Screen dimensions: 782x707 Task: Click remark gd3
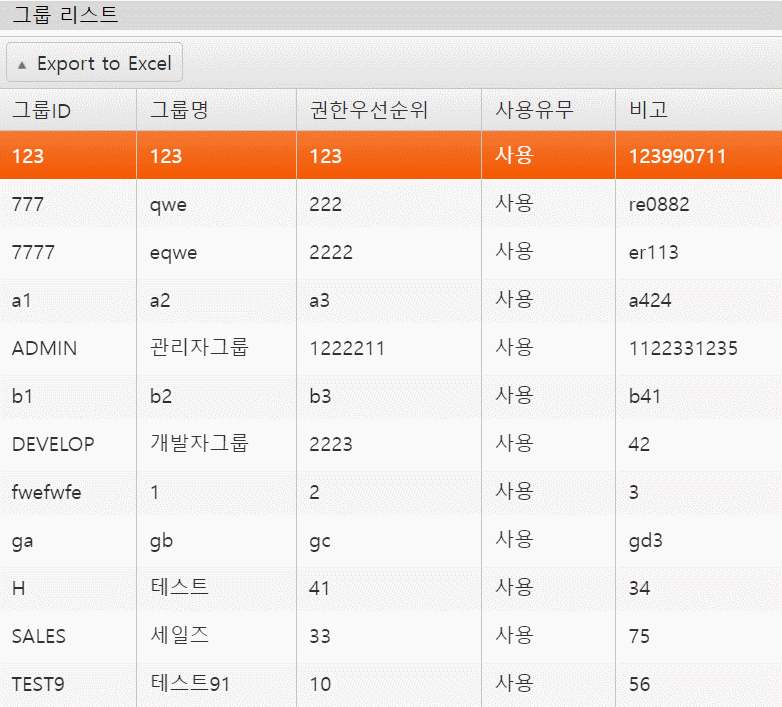click(x=645, y=541)
